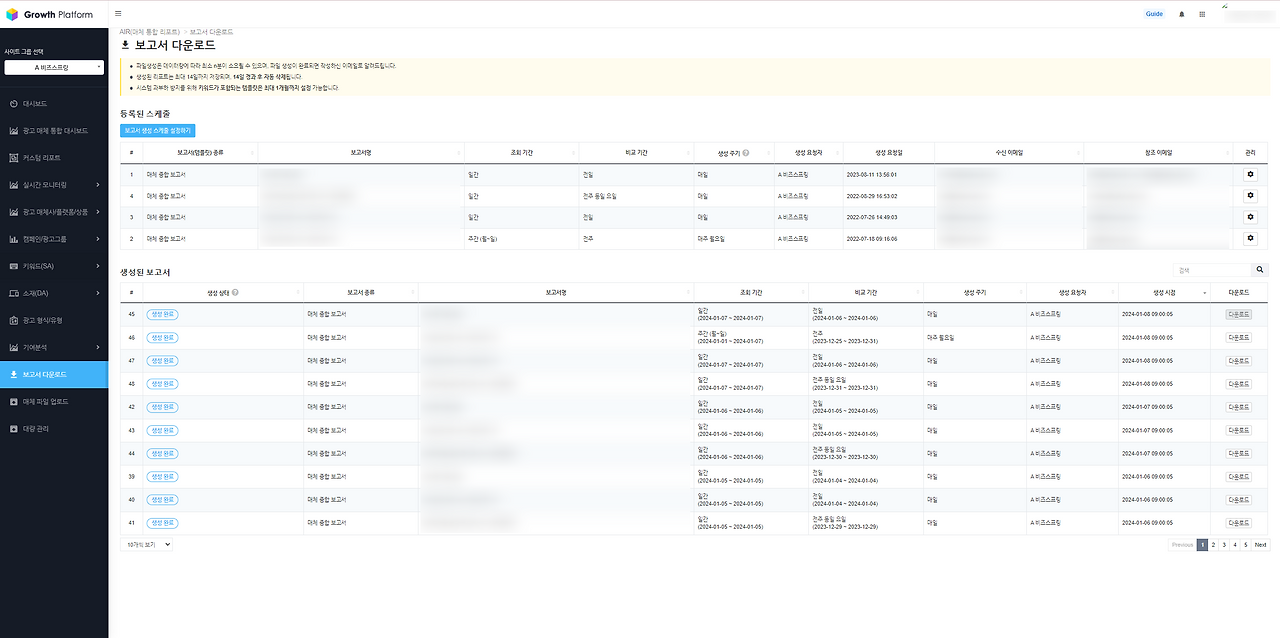Open 커스텀 리포트 in the sidebar
Viewport: 1280px width, 638px height.
pyautogui.click(x=54, y=157)
